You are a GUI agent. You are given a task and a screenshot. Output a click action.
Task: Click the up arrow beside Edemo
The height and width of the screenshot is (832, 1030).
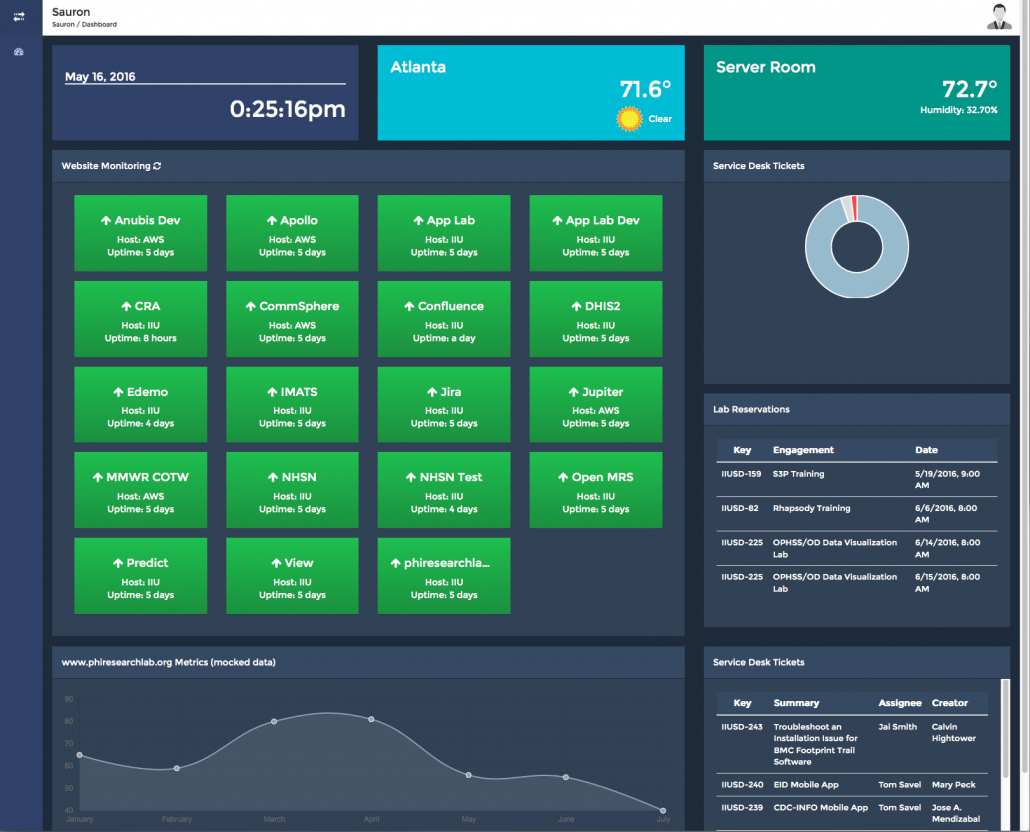click(x=118, y=392)
